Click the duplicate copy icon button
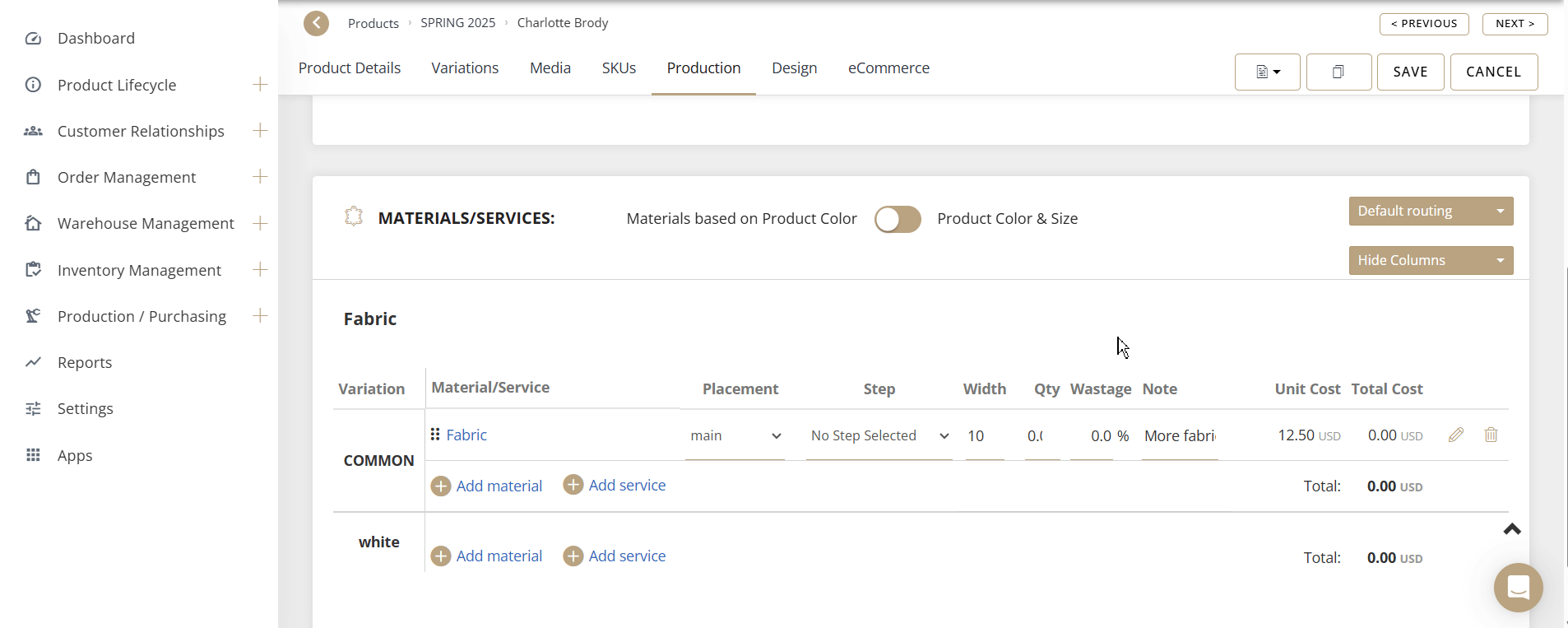The image size is (1568, 628). 1338,72
